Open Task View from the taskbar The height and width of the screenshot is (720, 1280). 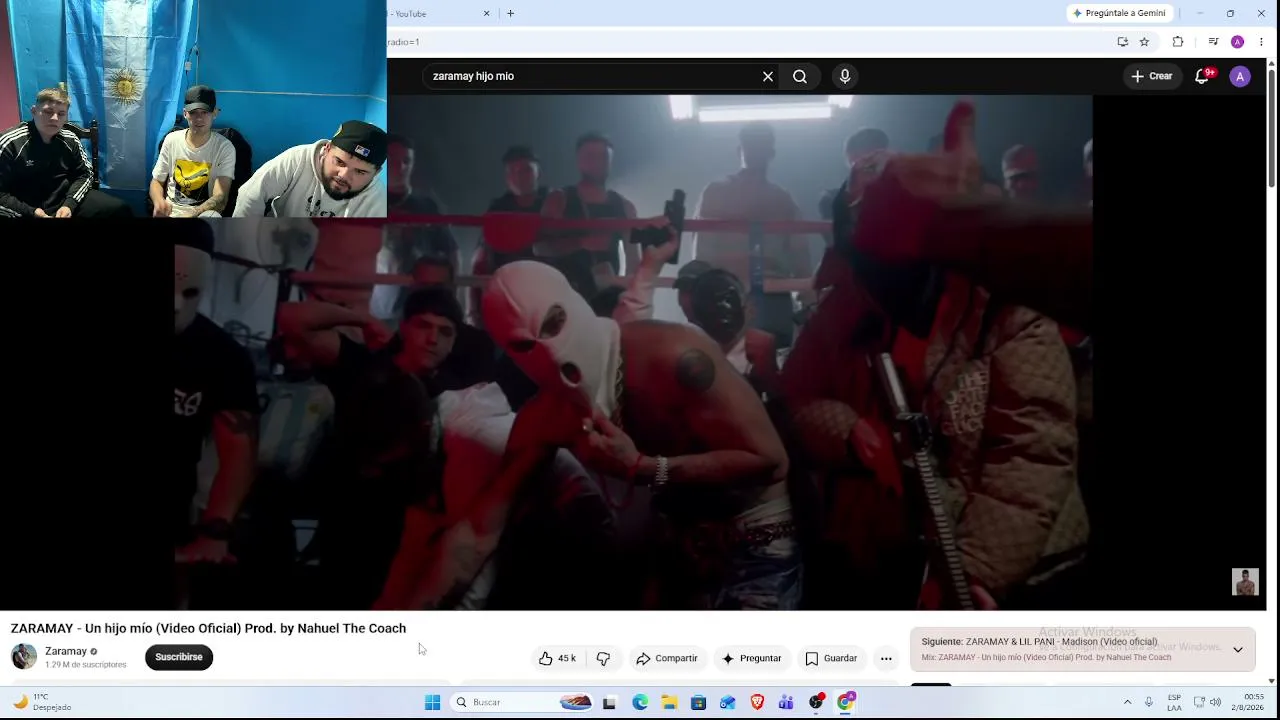(609, 702)
